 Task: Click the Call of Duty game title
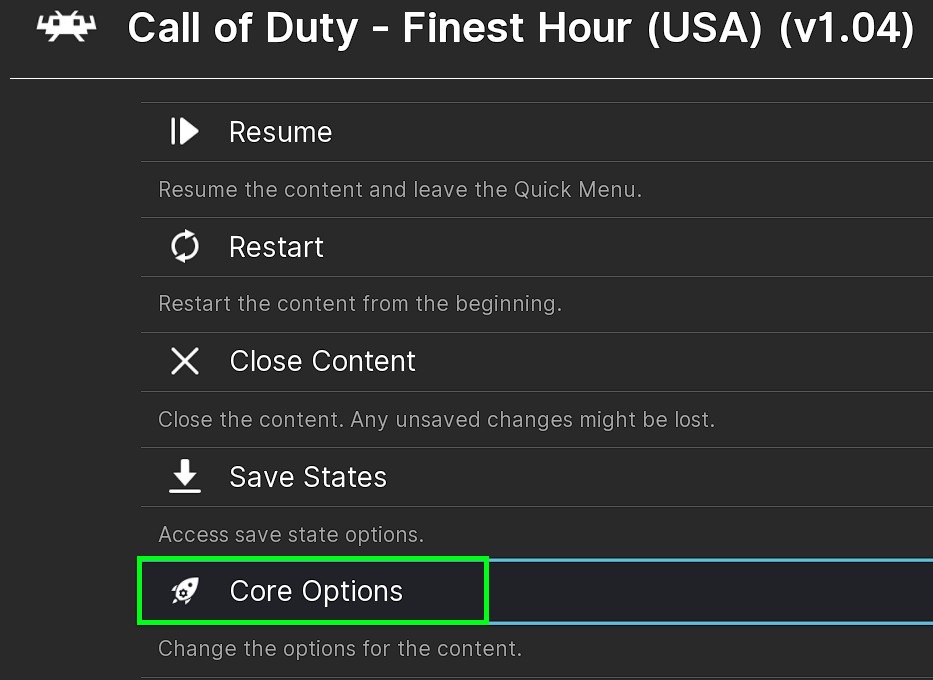pos(520,30)
